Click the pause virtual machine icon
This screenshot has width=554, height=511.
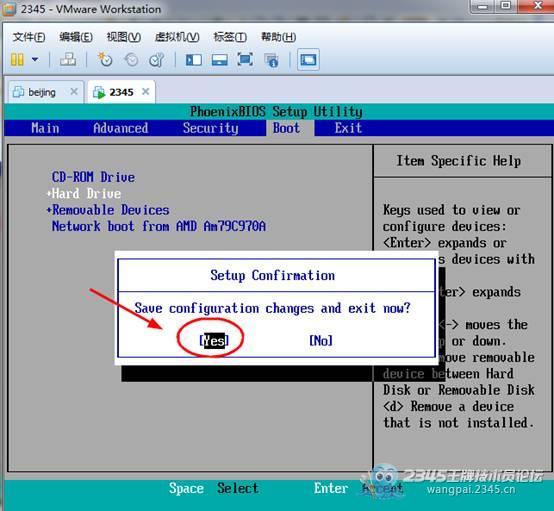pyautogui.click(x=17, y=60)
